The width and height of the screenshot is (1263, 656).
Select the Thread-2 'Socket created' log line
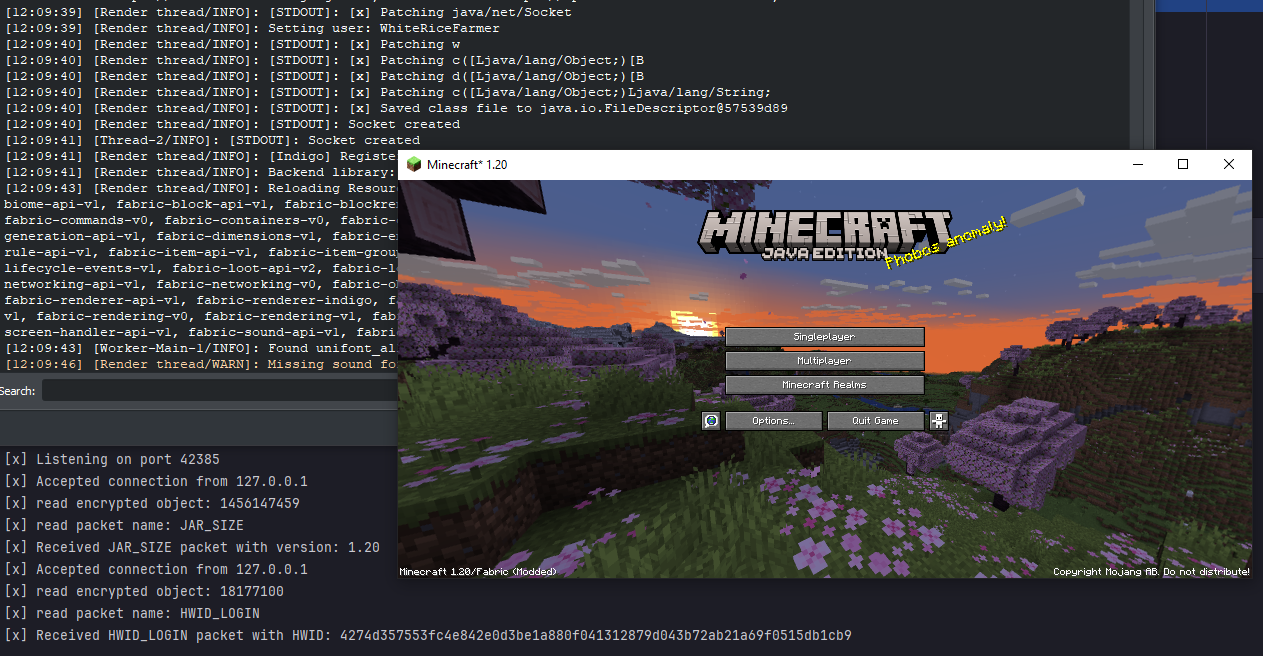click(212, 140)
